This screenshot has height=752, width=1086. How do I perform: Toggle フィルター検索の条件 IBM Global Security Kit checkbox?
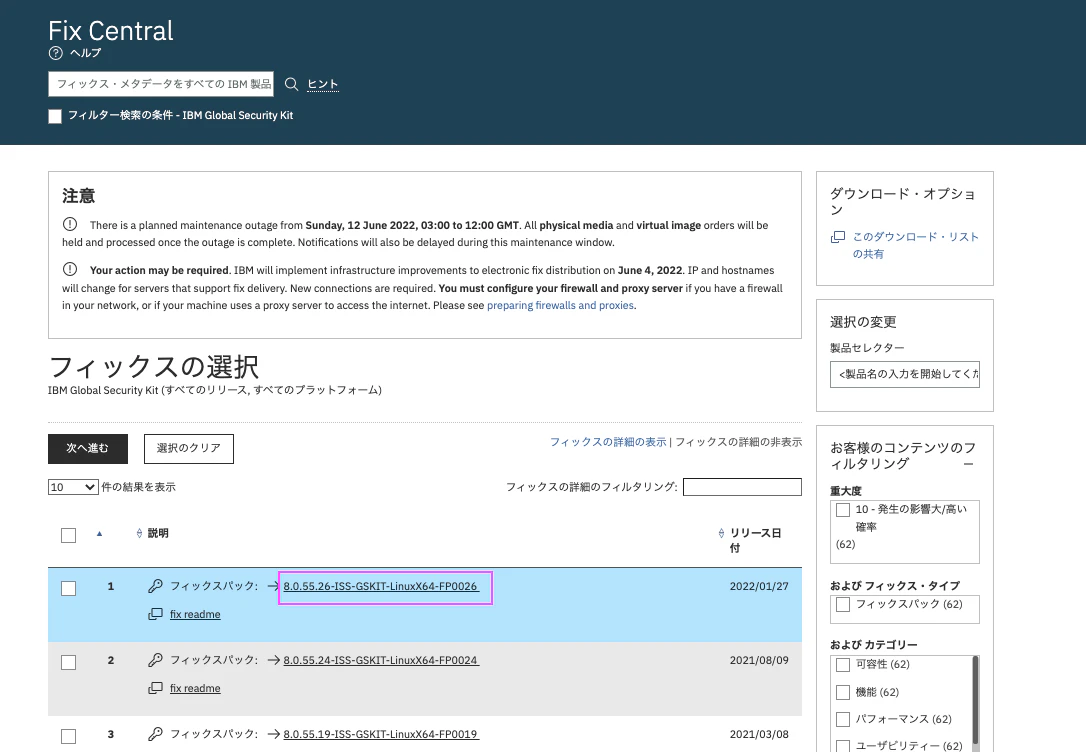point(55,116)
